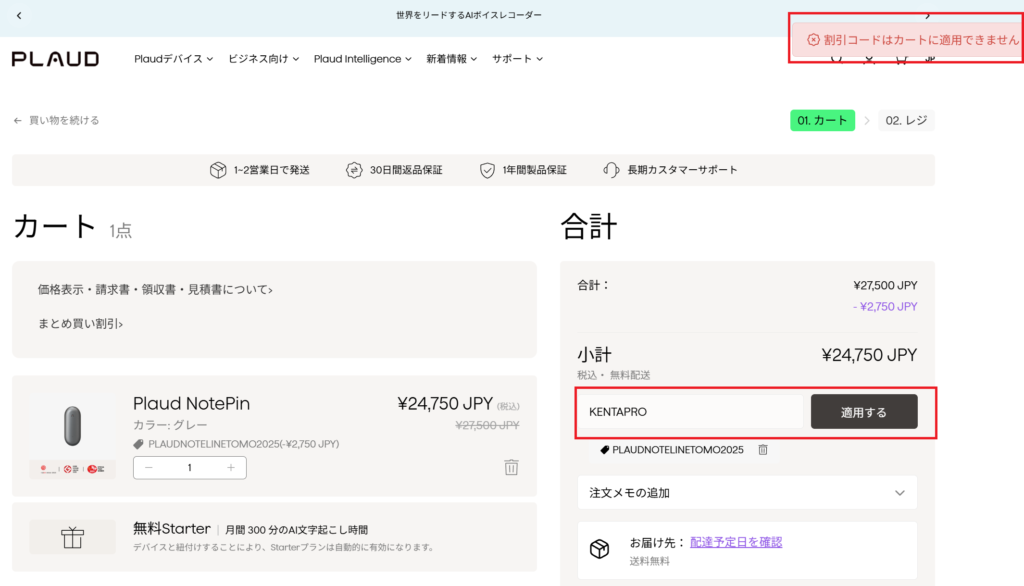Open 価格表示・請求書・領収書・見積書について link
Screen dimensions: 1024x586
[155, 289]
